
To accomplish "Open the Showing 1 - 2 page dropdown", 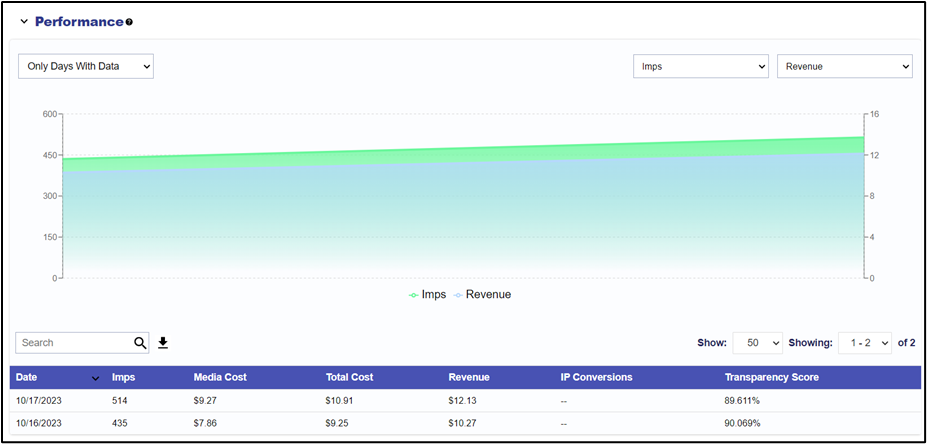I will (865, 343).
